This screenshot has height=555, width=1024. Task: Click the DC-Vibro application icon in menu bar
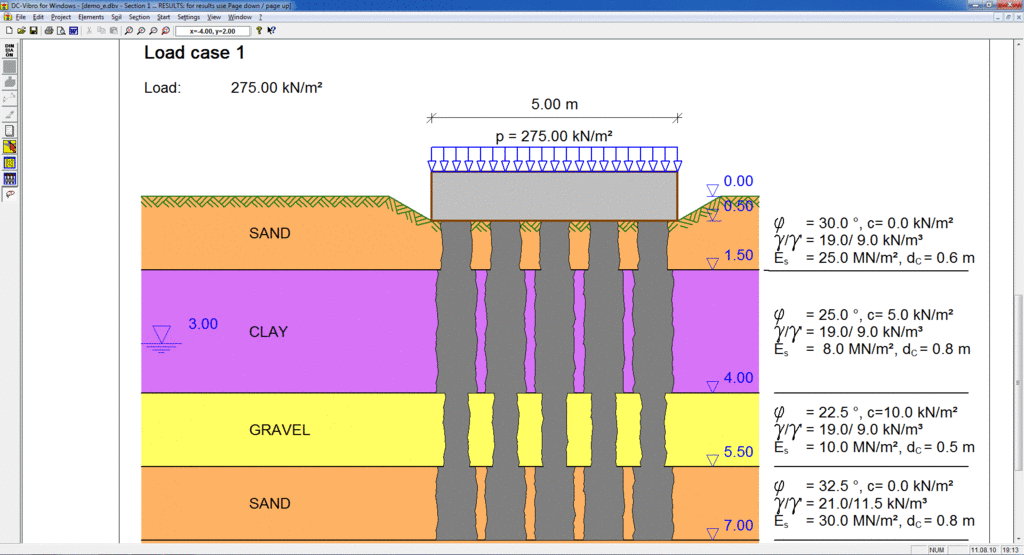(x=7, y=17)
